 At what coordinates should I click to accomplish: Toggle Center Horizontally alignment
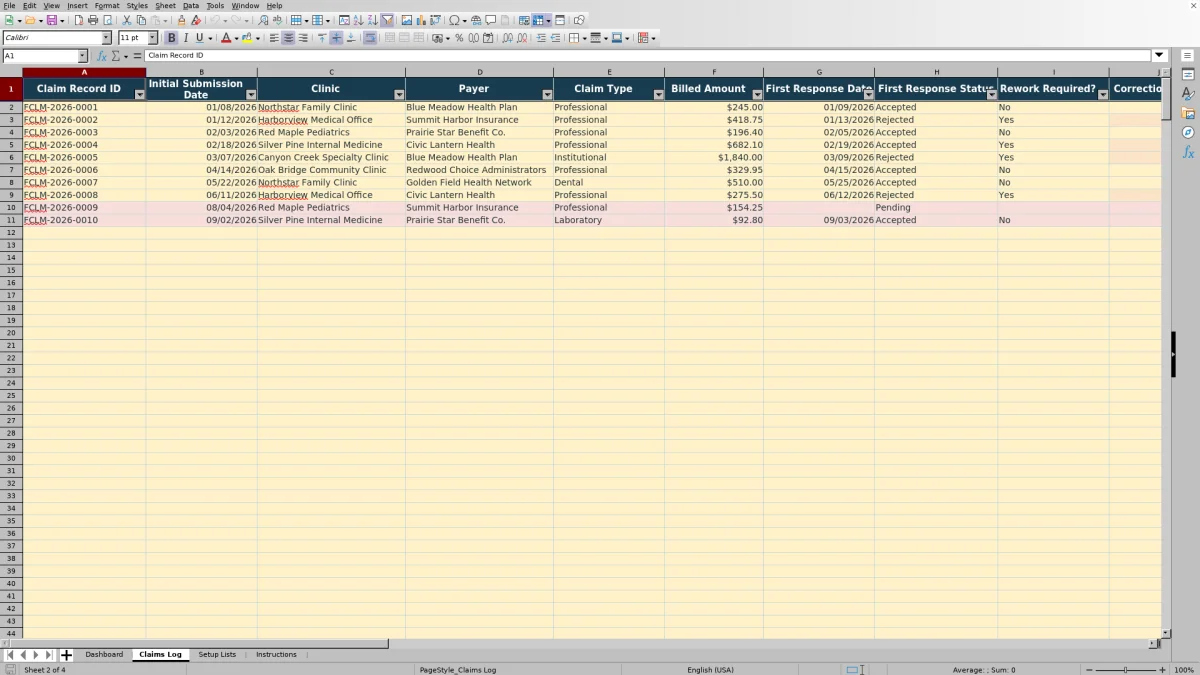(288, 38)
